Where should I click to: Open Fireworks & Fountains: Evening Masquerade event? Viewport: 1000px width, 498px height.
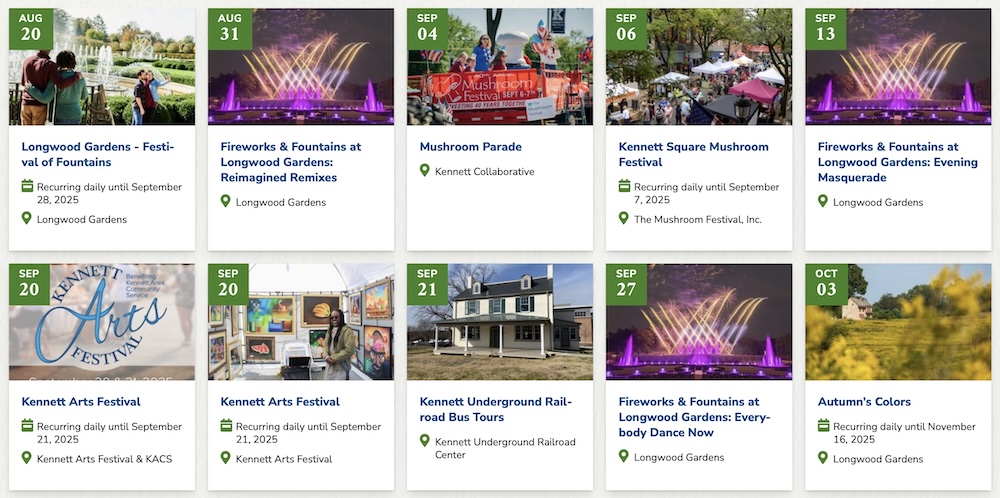[x=888, y=162]
